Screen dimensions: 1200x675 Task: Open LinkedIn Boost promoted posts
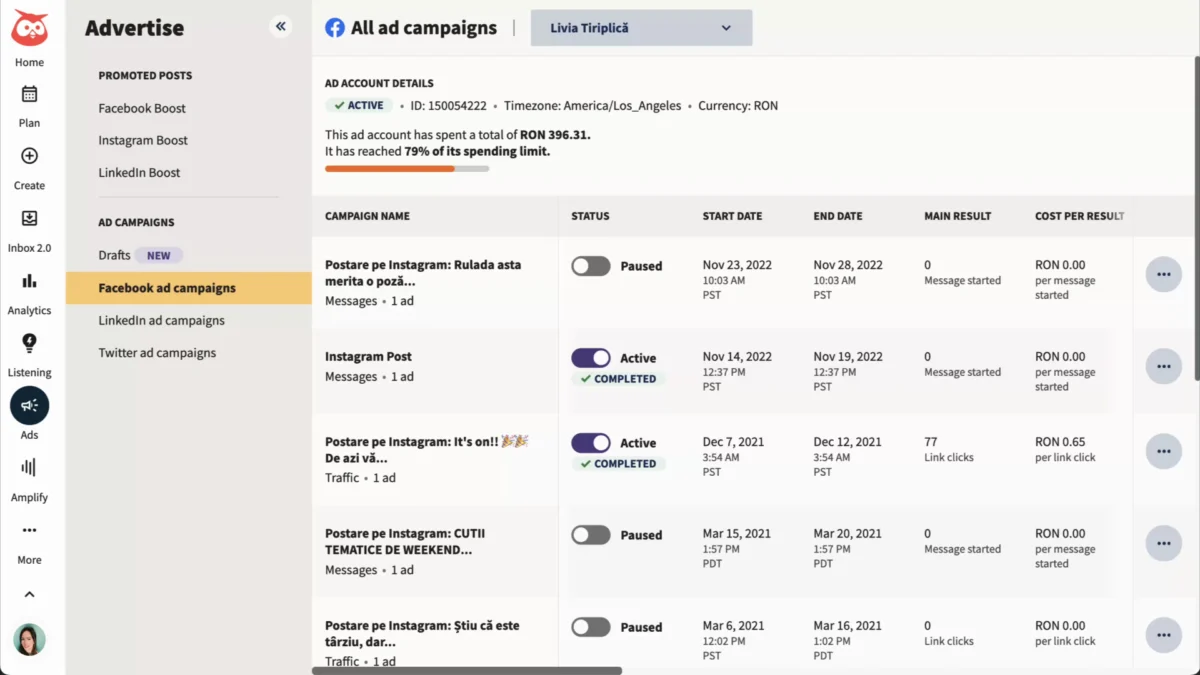tap(139, 172)
